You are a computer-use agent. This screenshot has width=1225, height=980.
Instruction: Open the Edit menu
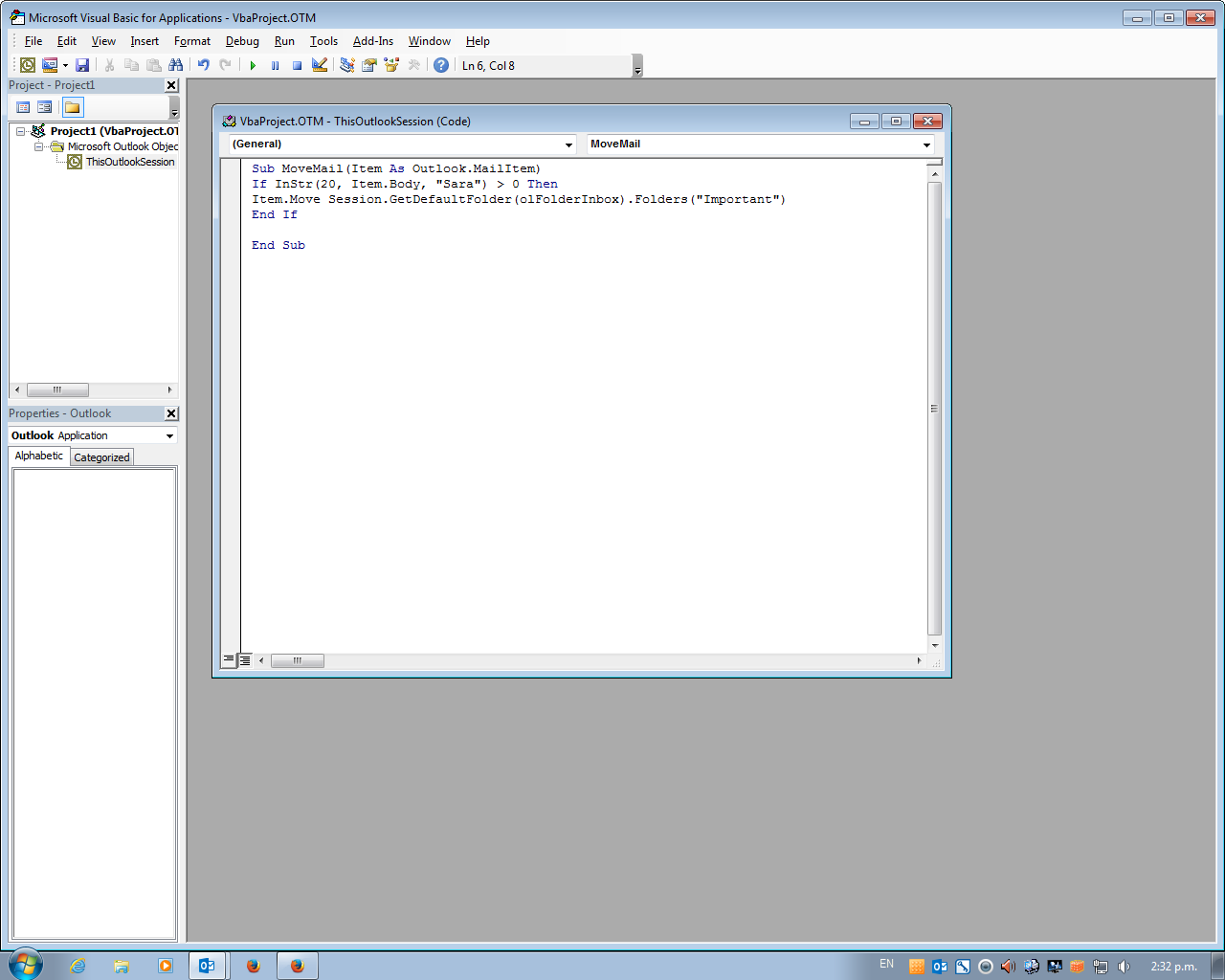point(67,41)
